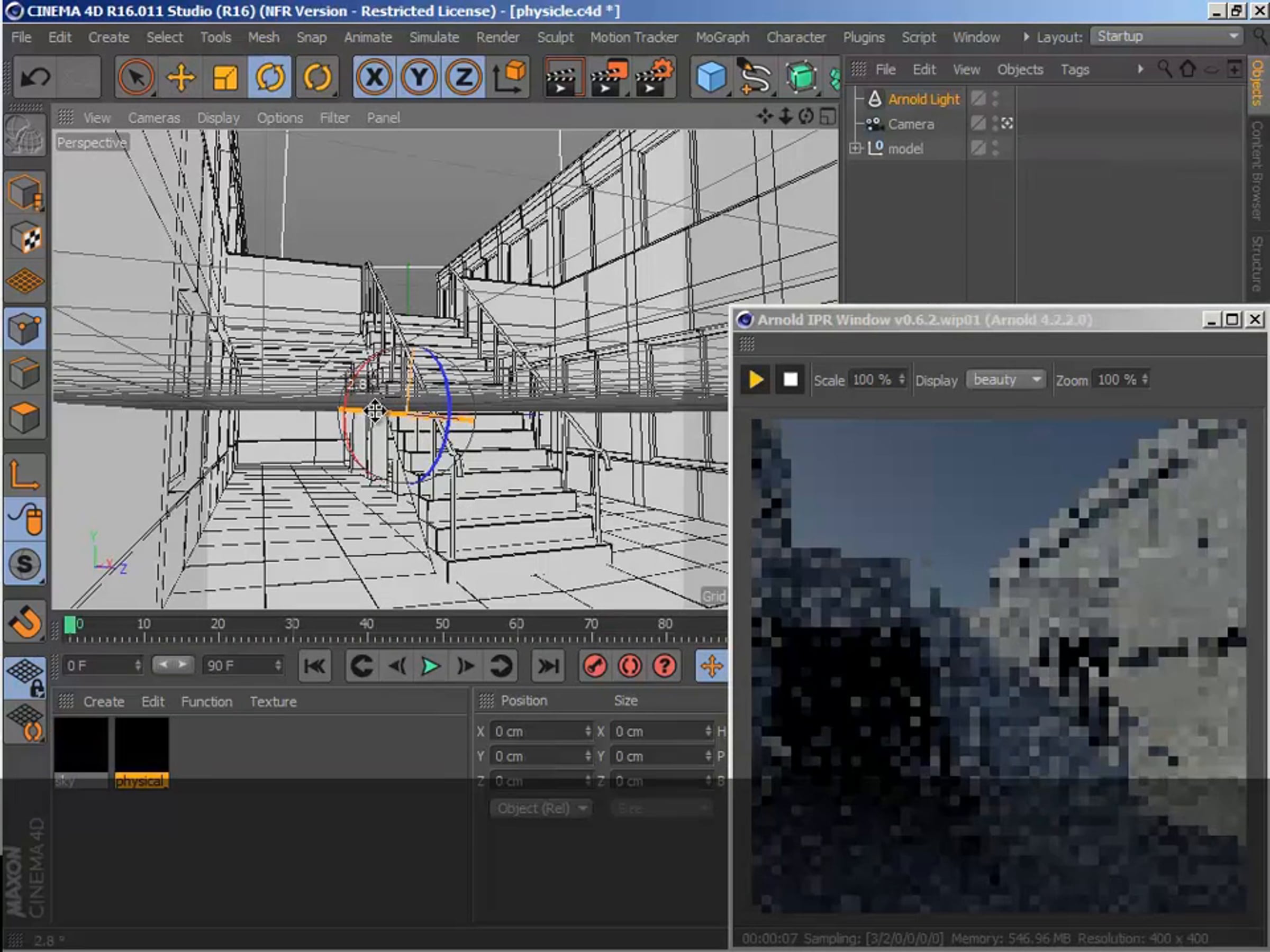
Task: Activate the Move tool in the top toolbar
Action: pos(181,77)
